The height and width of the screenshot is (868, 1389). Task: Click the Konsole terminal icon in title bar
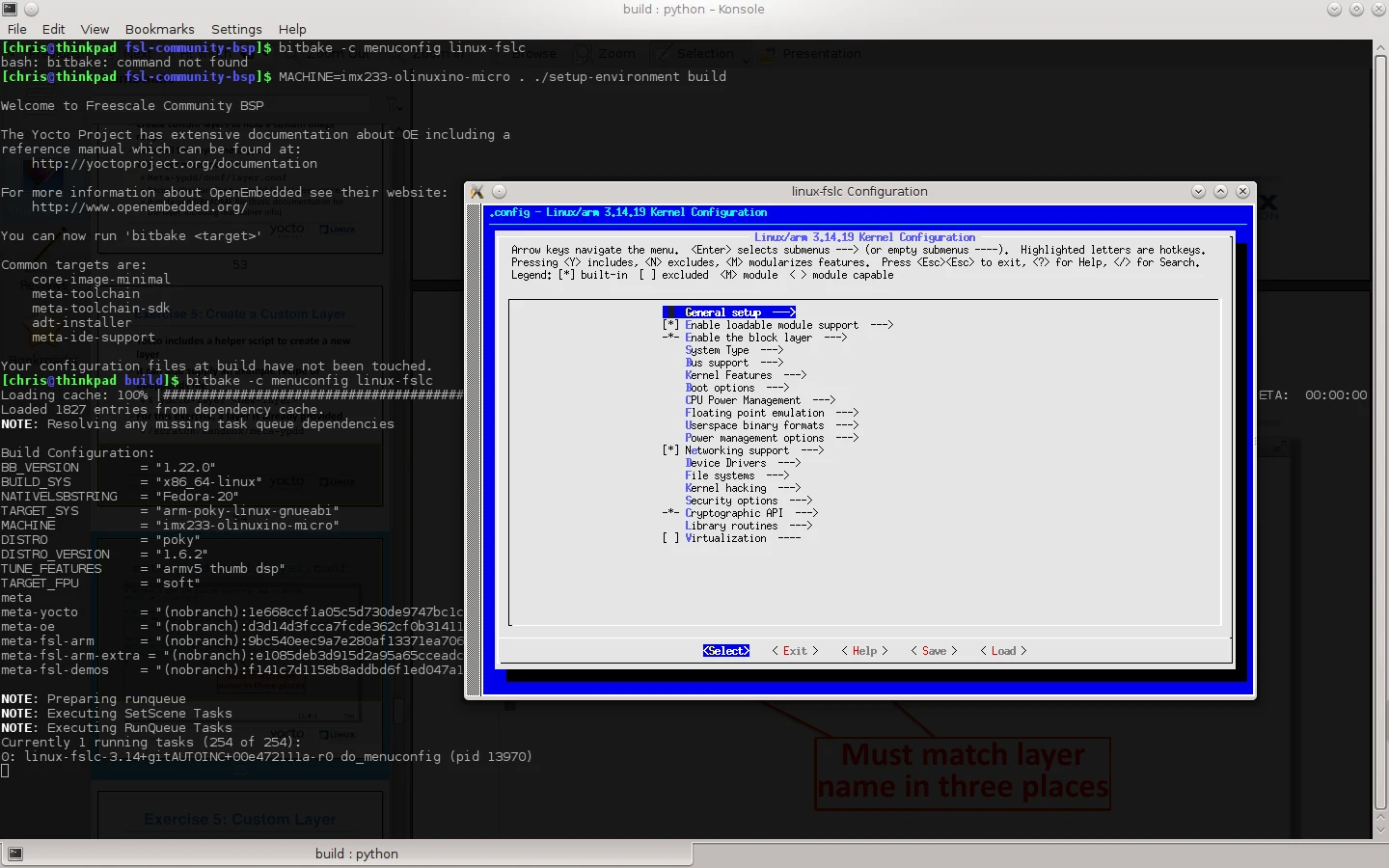point(10,9)
